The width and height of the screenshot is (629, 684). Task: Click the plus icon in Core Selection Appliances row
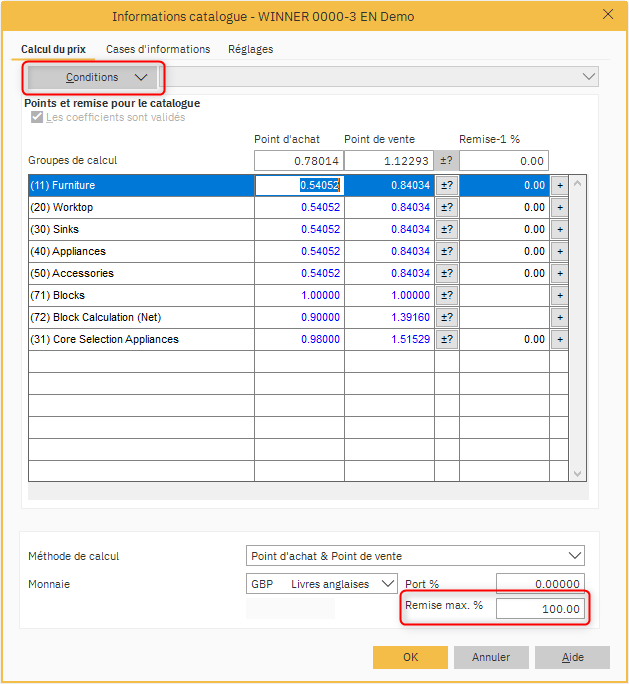[559, 339]
